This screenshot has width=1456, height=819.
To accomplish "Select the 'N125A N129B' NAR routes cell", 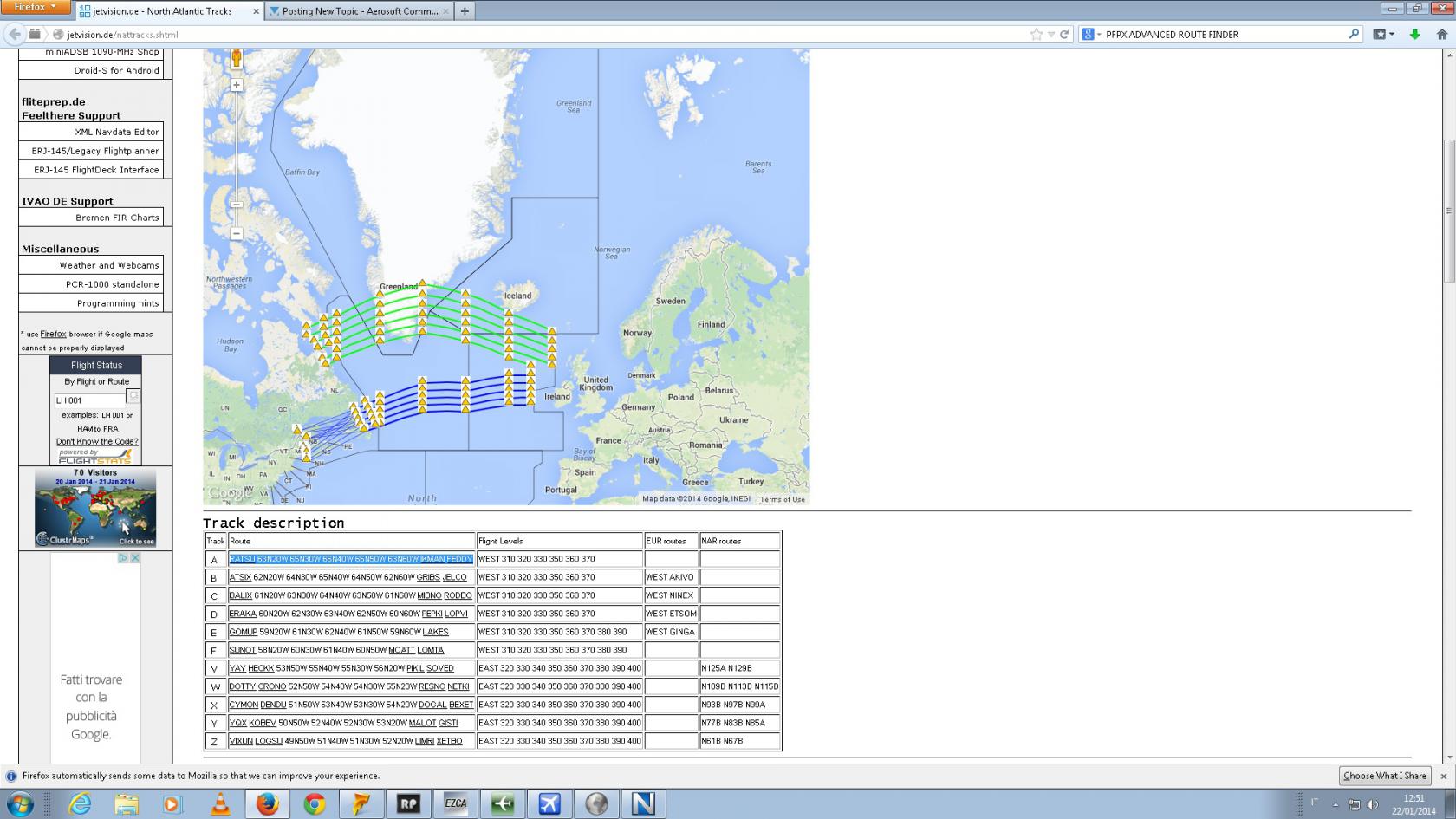I will (x=740, y=668).
